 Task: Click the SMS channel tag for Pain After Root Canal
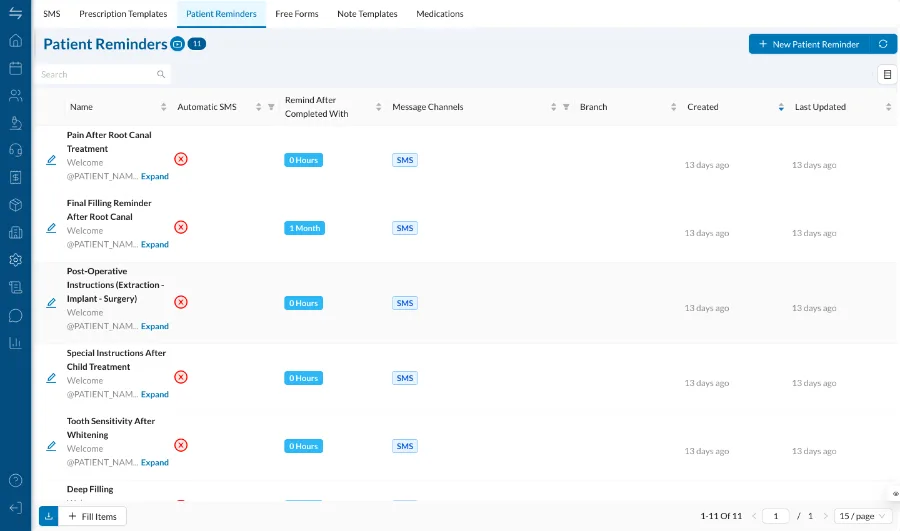coord(405,160)
